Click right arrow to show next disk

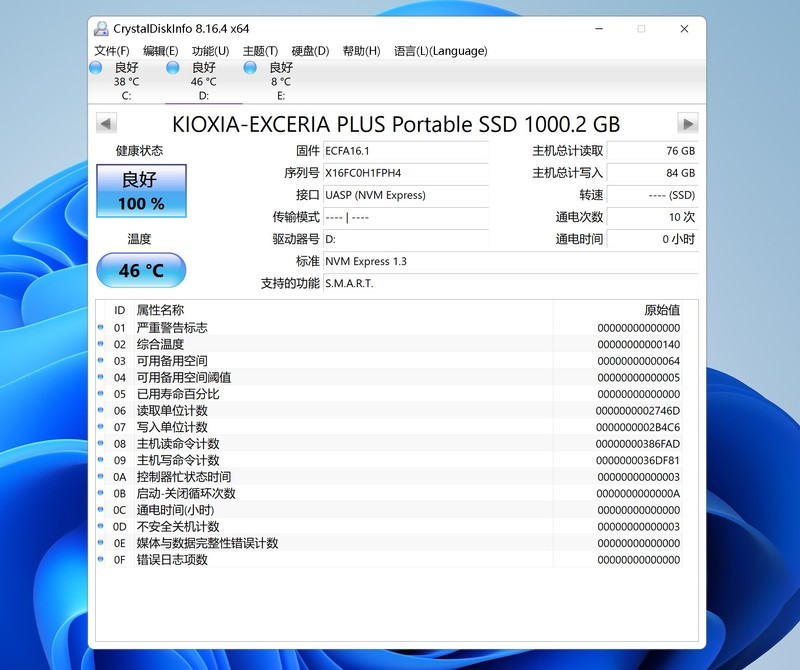[688, 123]
